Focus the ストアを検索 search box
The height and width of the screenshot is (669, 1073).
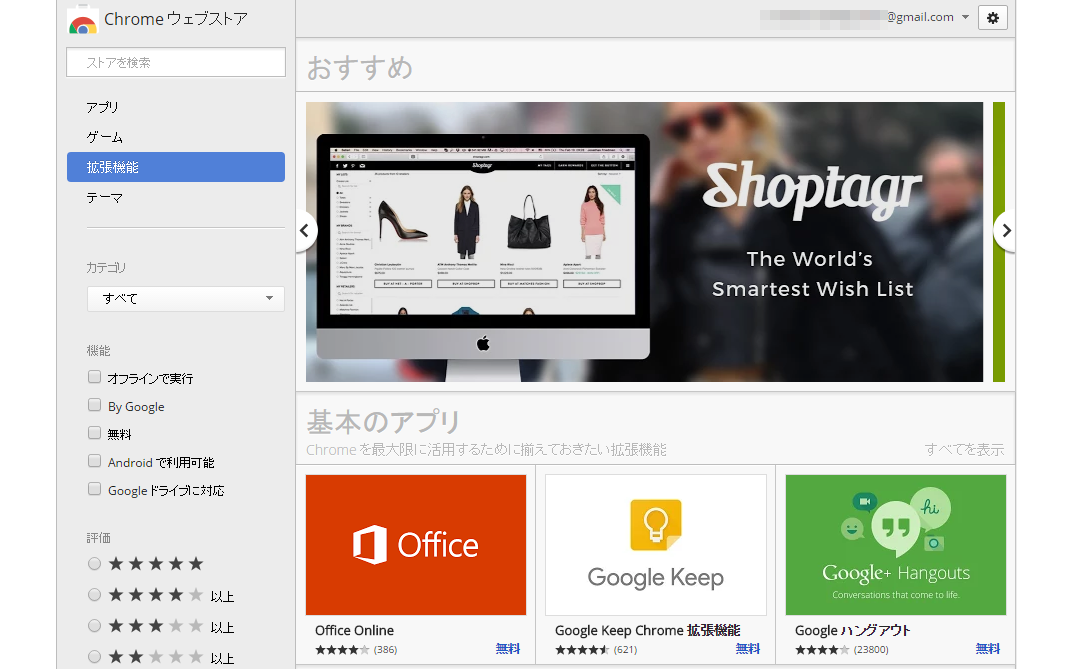[176, 62]
